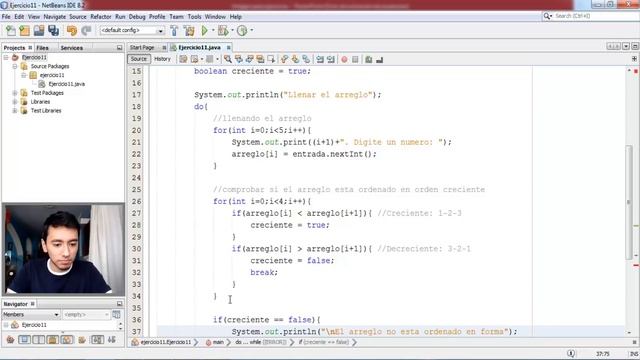Click the Next Bookmark icon
Image resolution: width=640 pixels, height=360 pixels.
295,60
